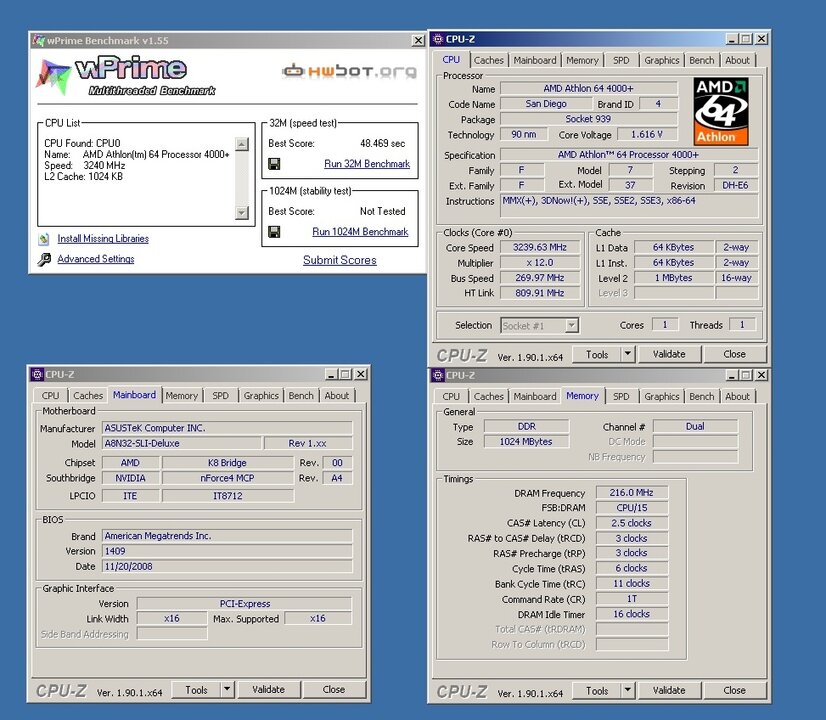
Task: Open the Bench tab in the Memory window
Action: (x=702, y=396)
